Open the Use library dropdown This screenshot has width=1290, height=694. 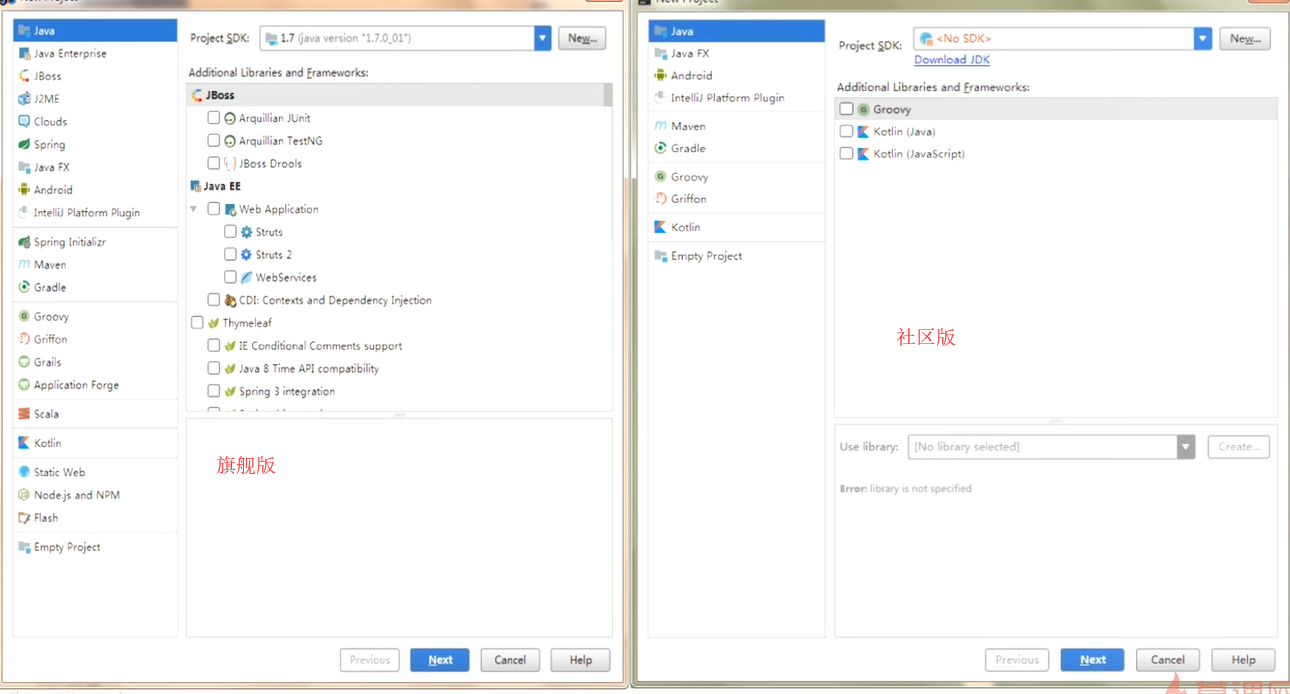pos(1186,447)
